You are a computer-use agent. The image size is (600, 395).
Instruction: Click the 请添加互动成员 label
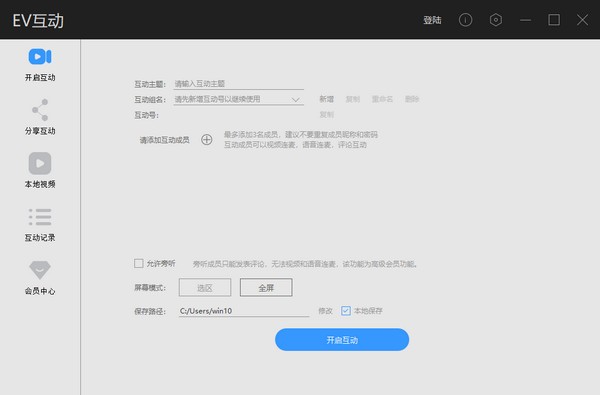[x=165, y=140]
